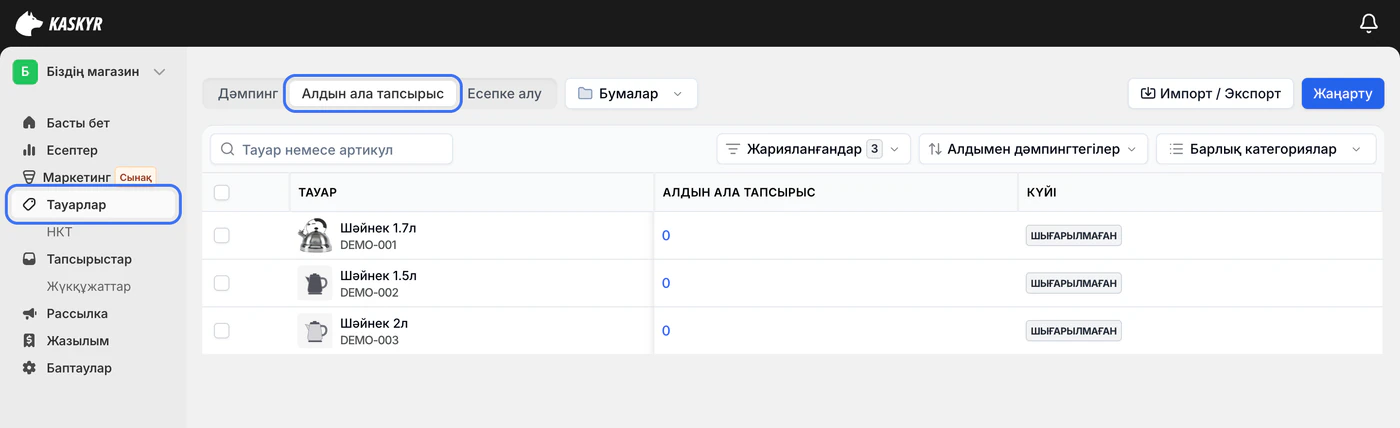Click the Импорт / Экспорт download icon

tap(1148, 93)
